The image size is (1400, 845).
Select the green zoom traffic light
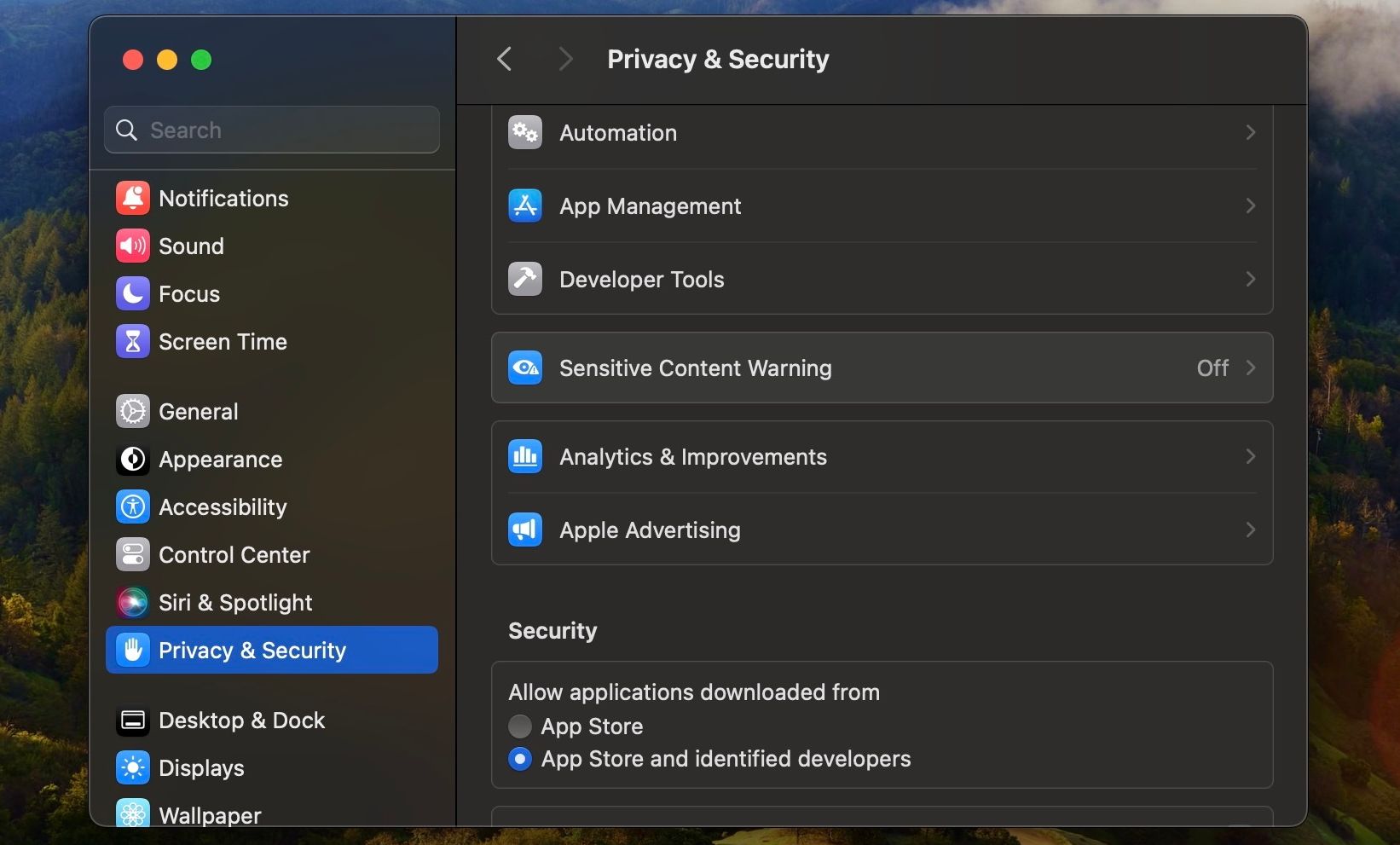pos(201,60)
